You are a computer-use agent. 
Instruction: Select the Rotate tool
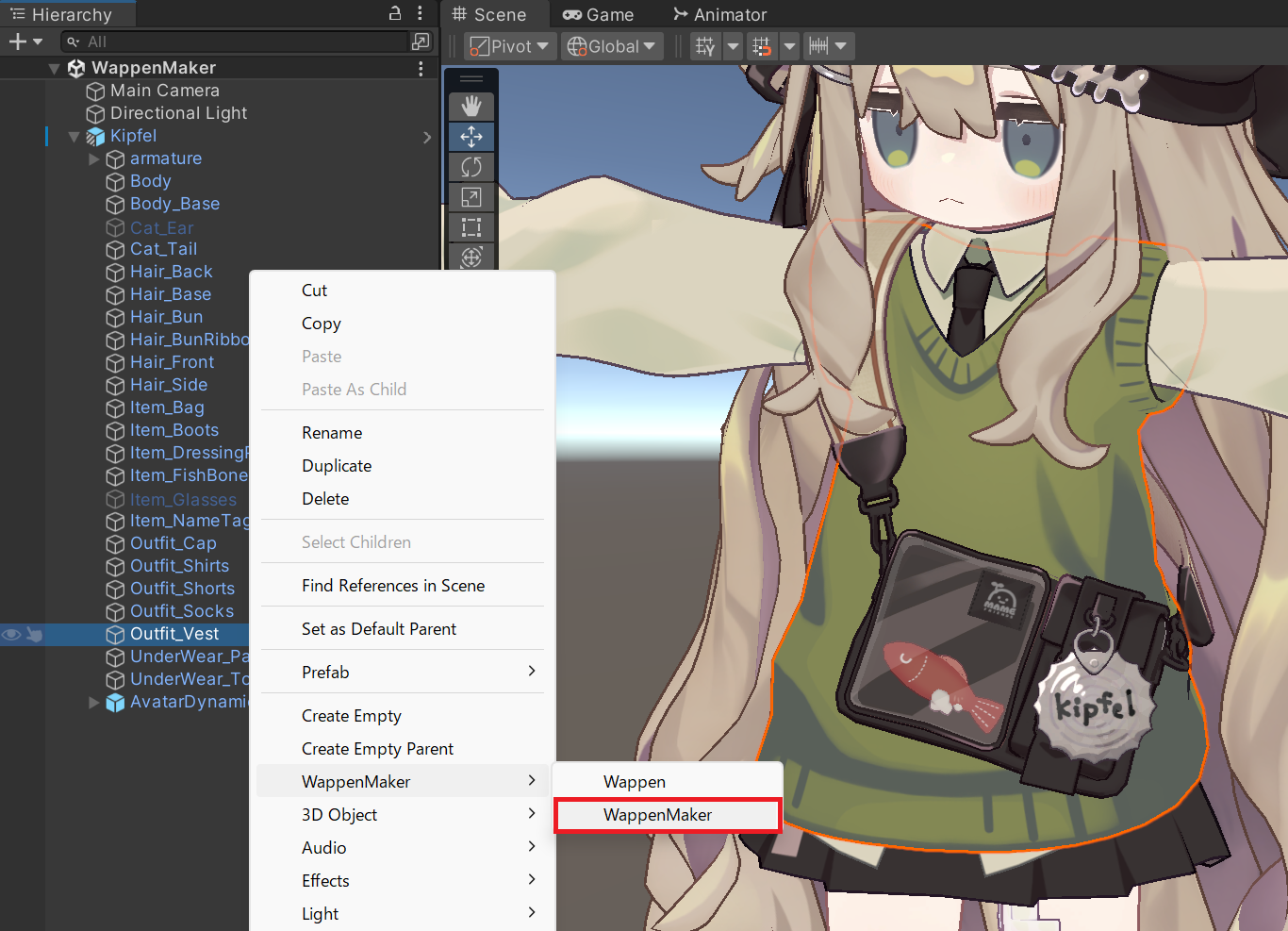tap(471, 167)
